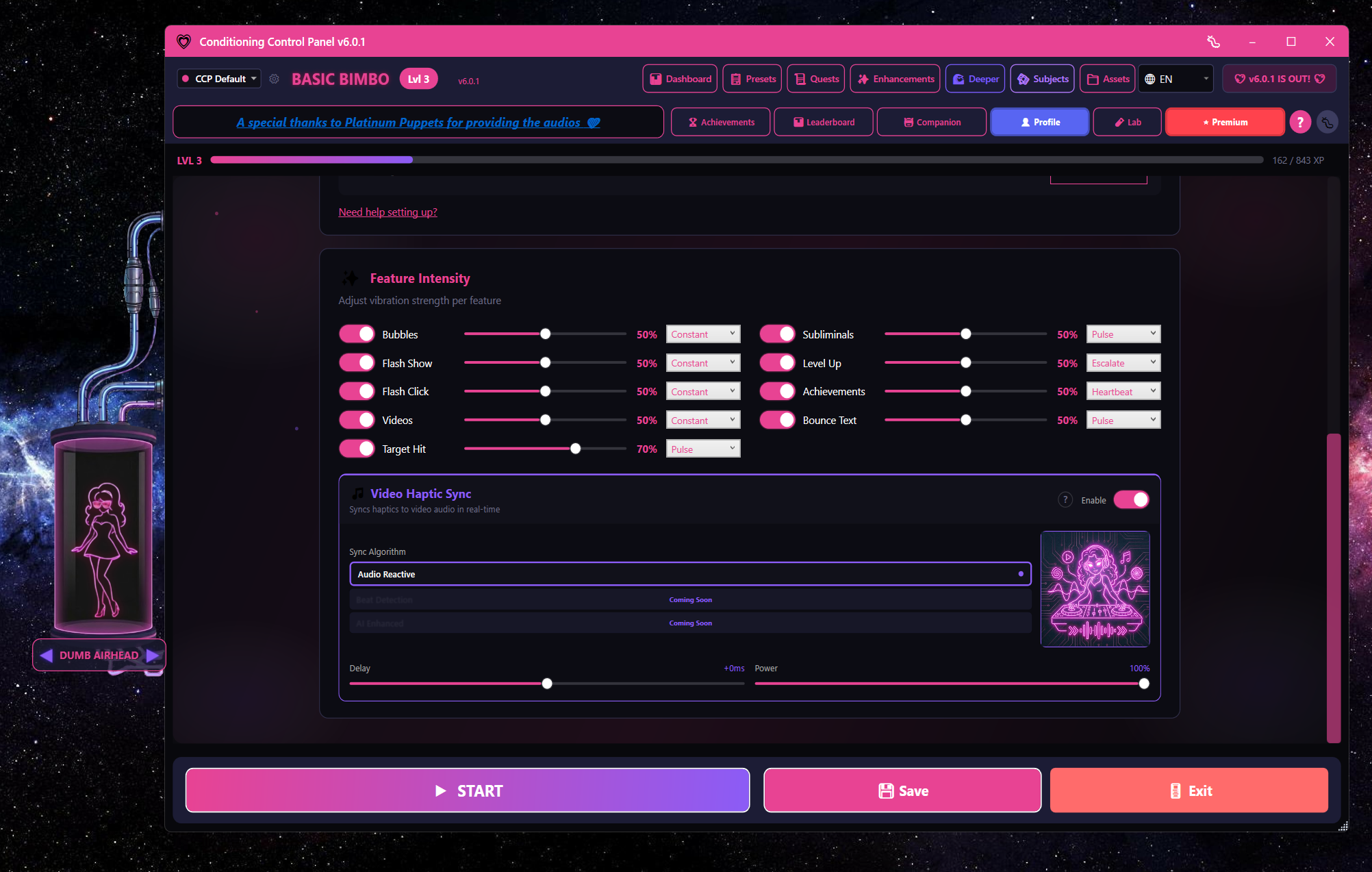Click the music note icon by Video Haptic Sync
Screen dimensions: 1372x872
point(358,493)
